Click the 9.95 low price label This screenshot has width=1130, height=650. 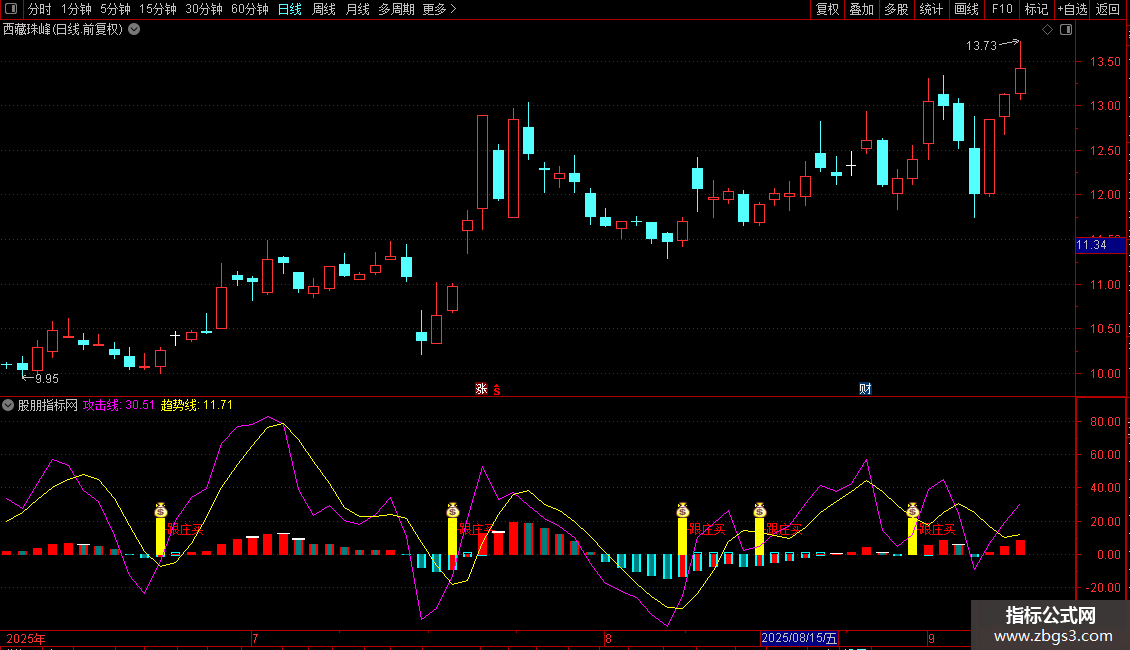tap(47, 378)
